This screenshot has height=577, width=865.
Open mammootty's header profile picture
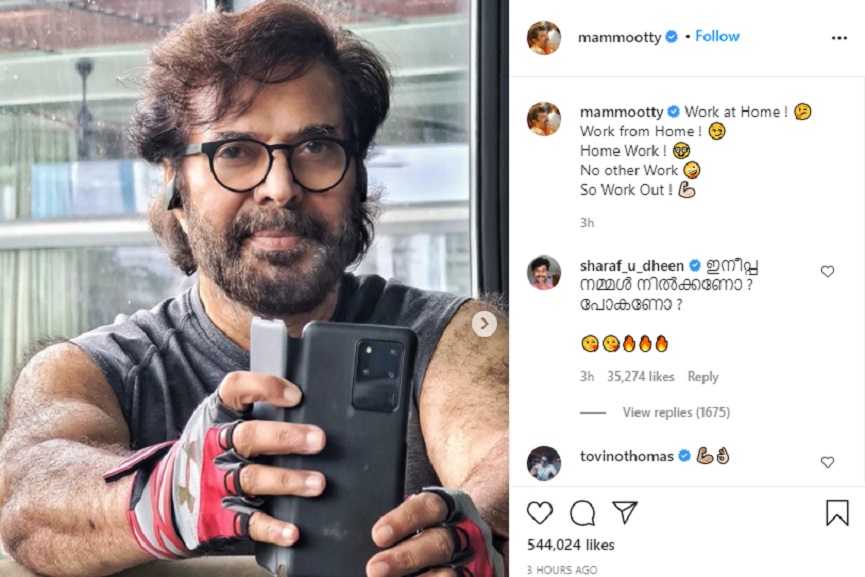click(544, 38)
